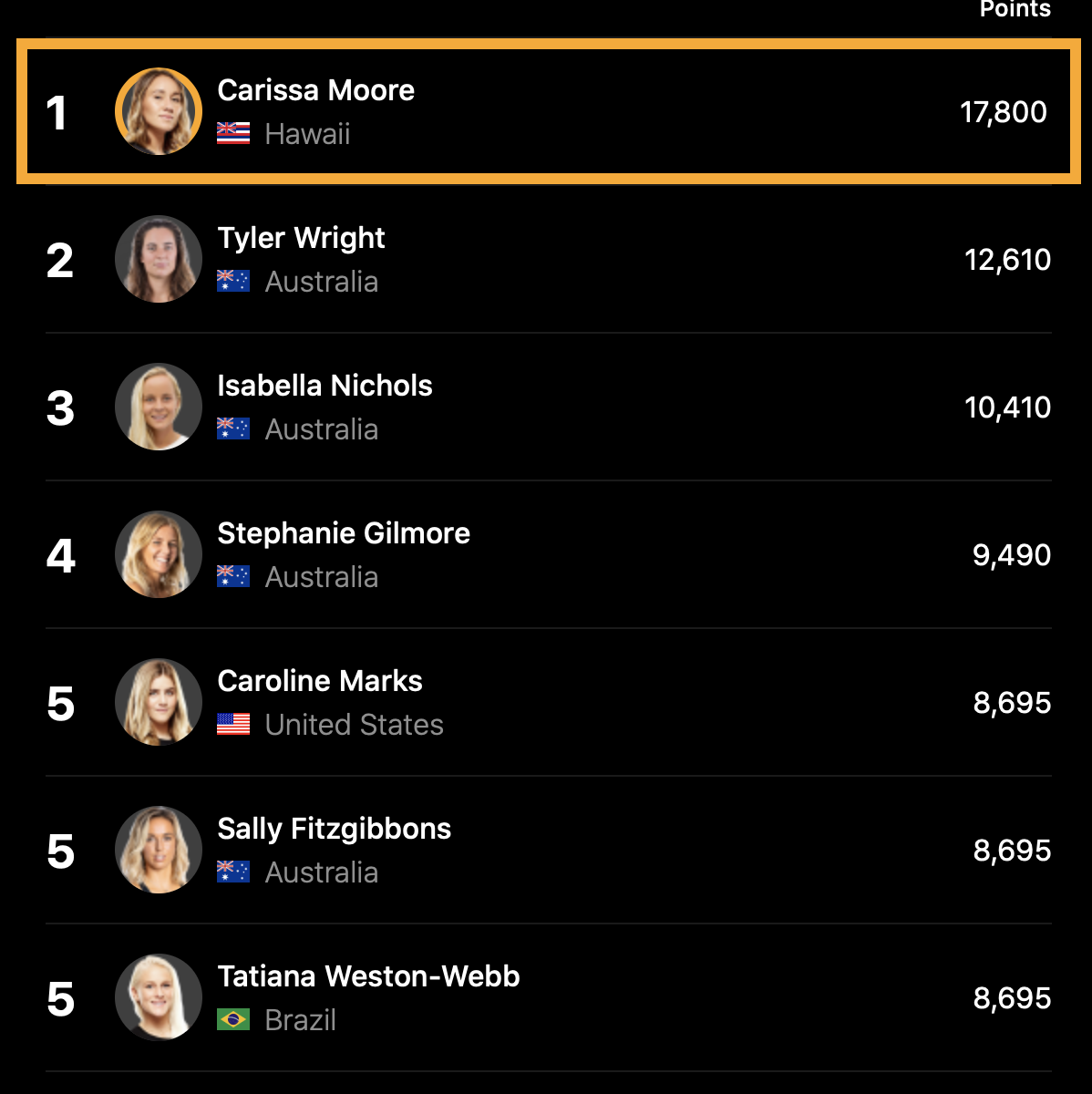Open the Carissa Moore name link
Viewport: 1092px width, 1094px height.
pyautogui.click(x=315, y=90)
